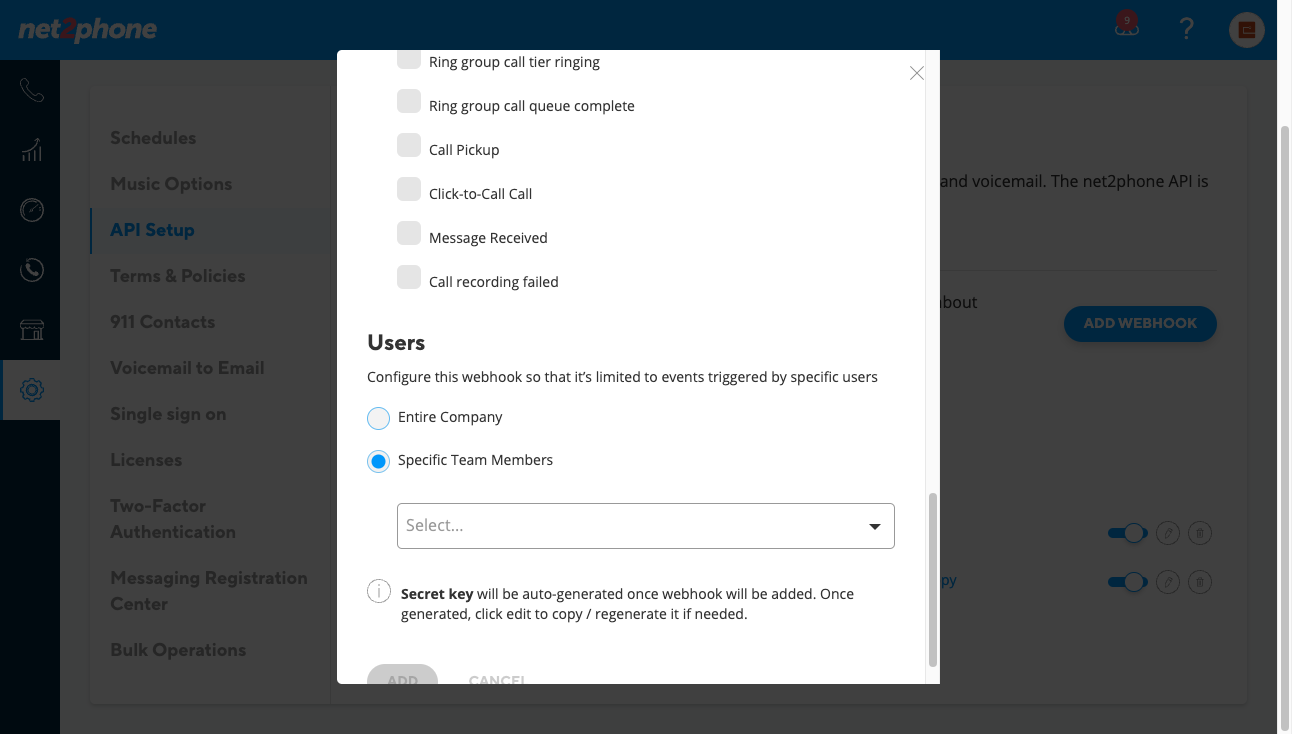Open the help question mark icon

[x=1186, y=28]
